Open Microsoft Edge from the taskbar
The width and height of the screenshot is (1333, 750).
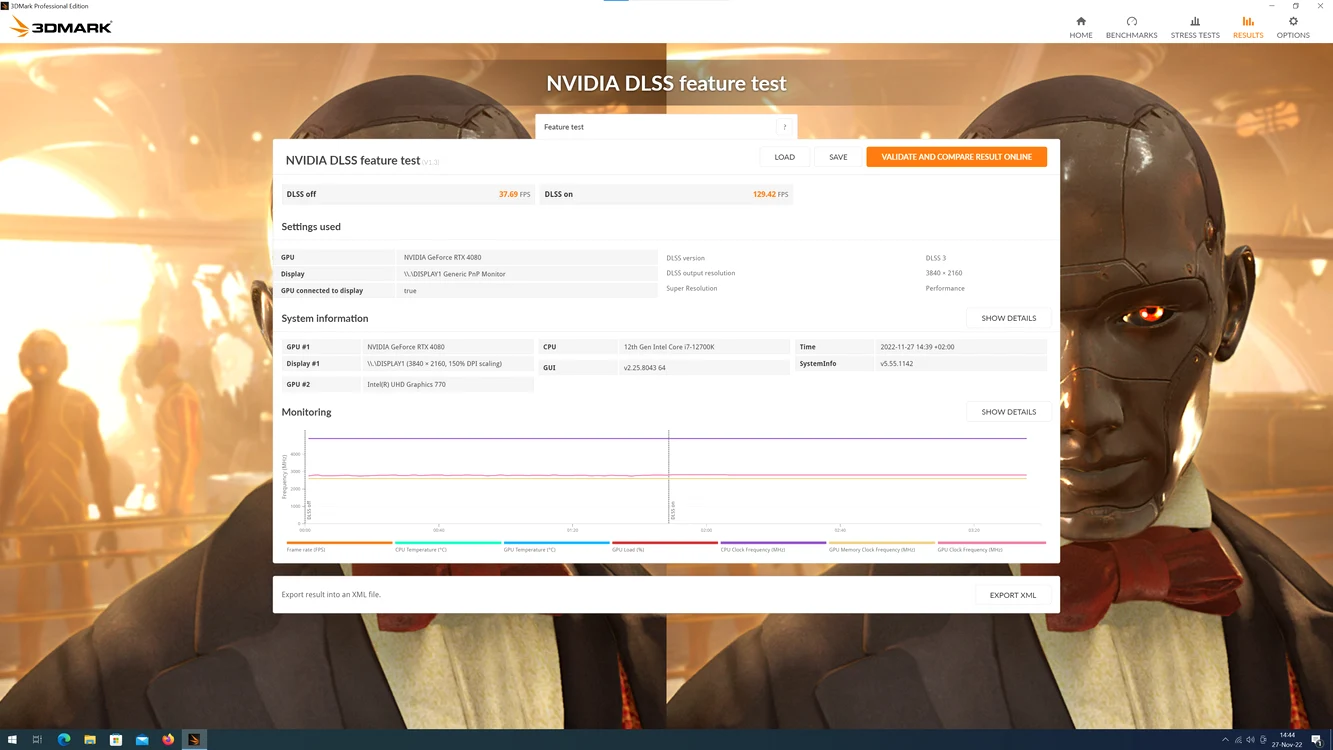[x=64, y=740]
